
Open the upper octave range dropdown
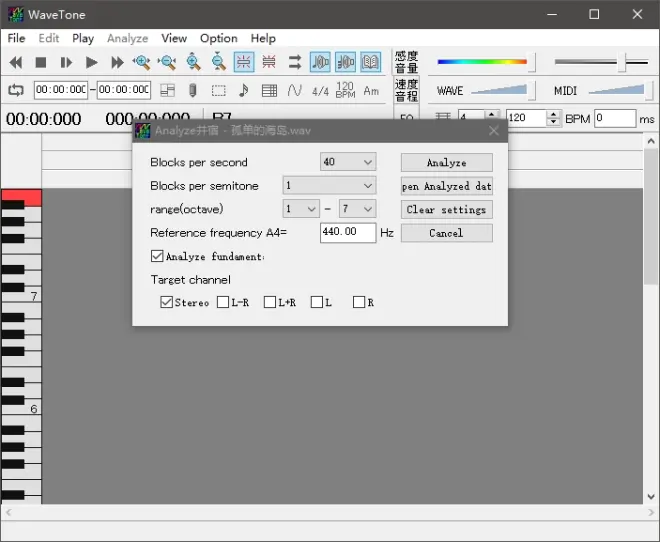click(357, 209)
